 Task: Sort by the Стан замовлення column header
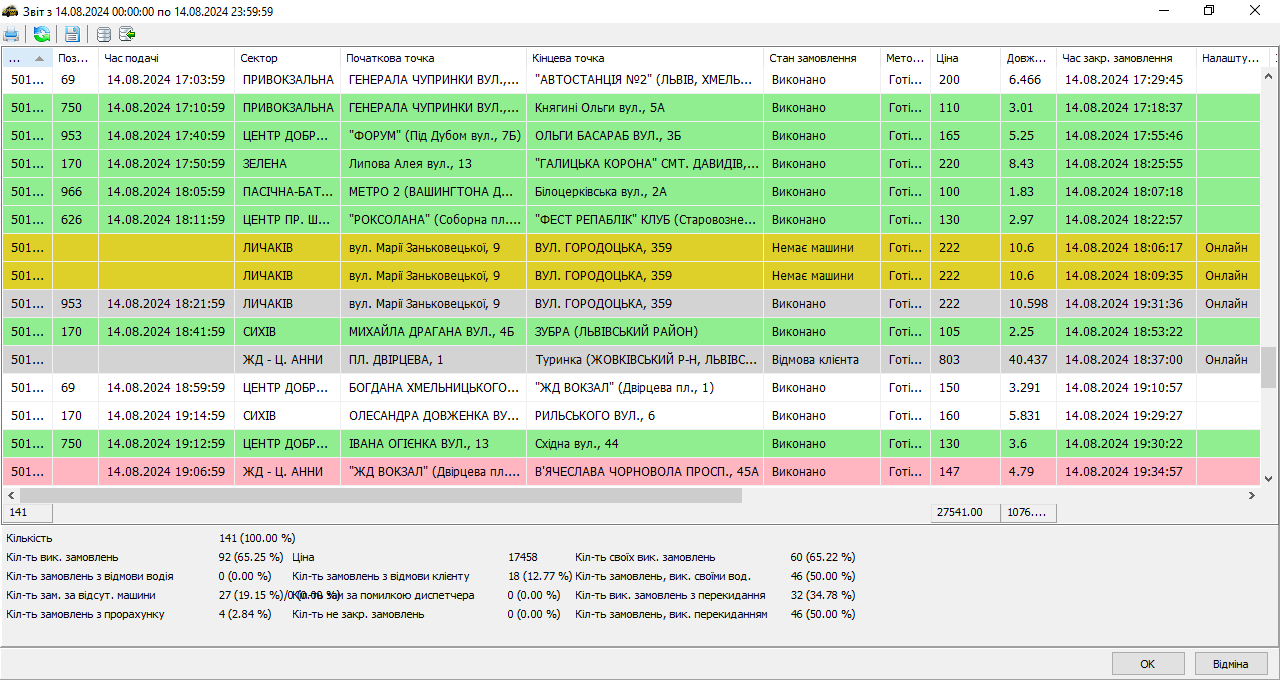point(821,58)
